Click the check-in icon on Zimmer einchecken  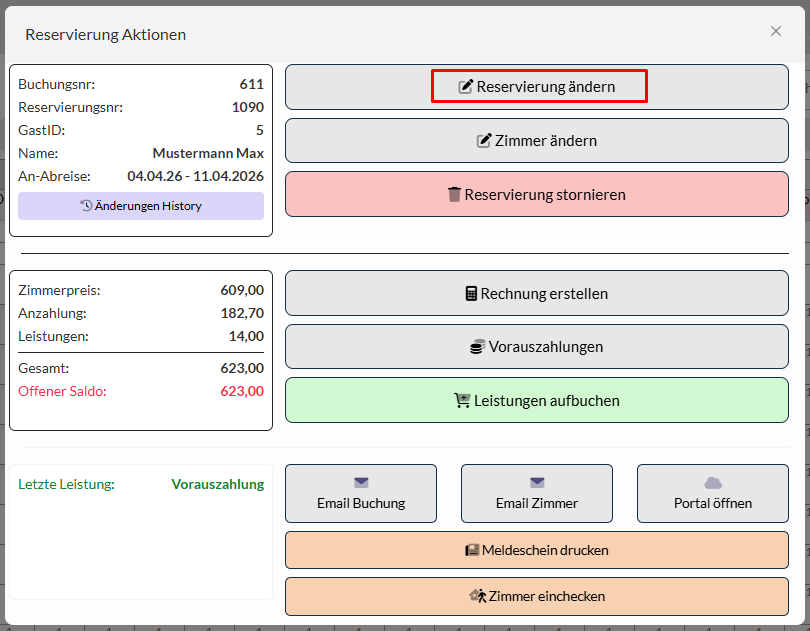point(477,596)
